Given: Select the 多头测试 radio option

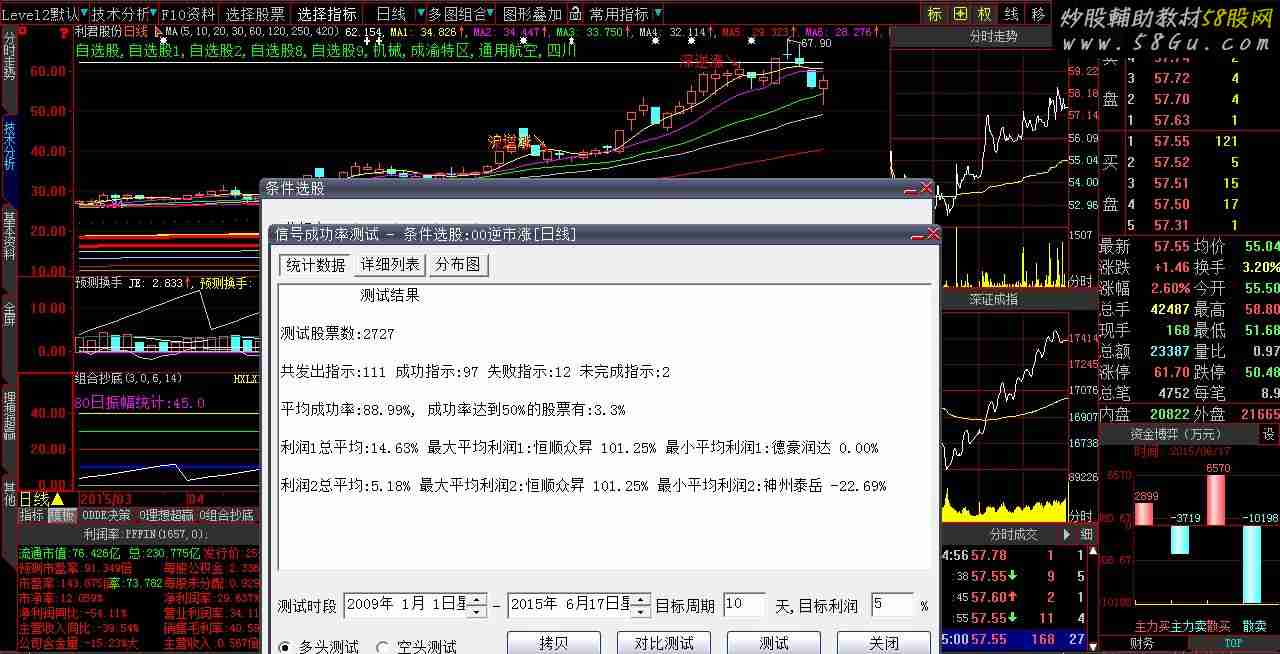Looking at the screenshot, I should coord(319,647).
